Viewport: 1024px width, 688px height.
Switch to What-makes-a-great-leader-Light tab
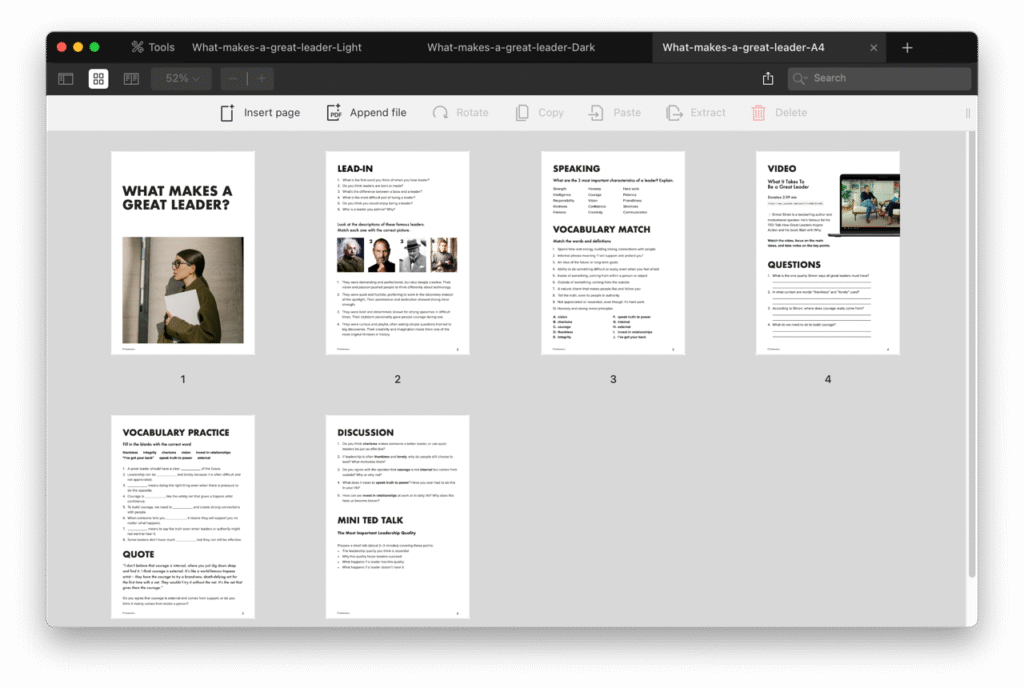coord(276,47)
